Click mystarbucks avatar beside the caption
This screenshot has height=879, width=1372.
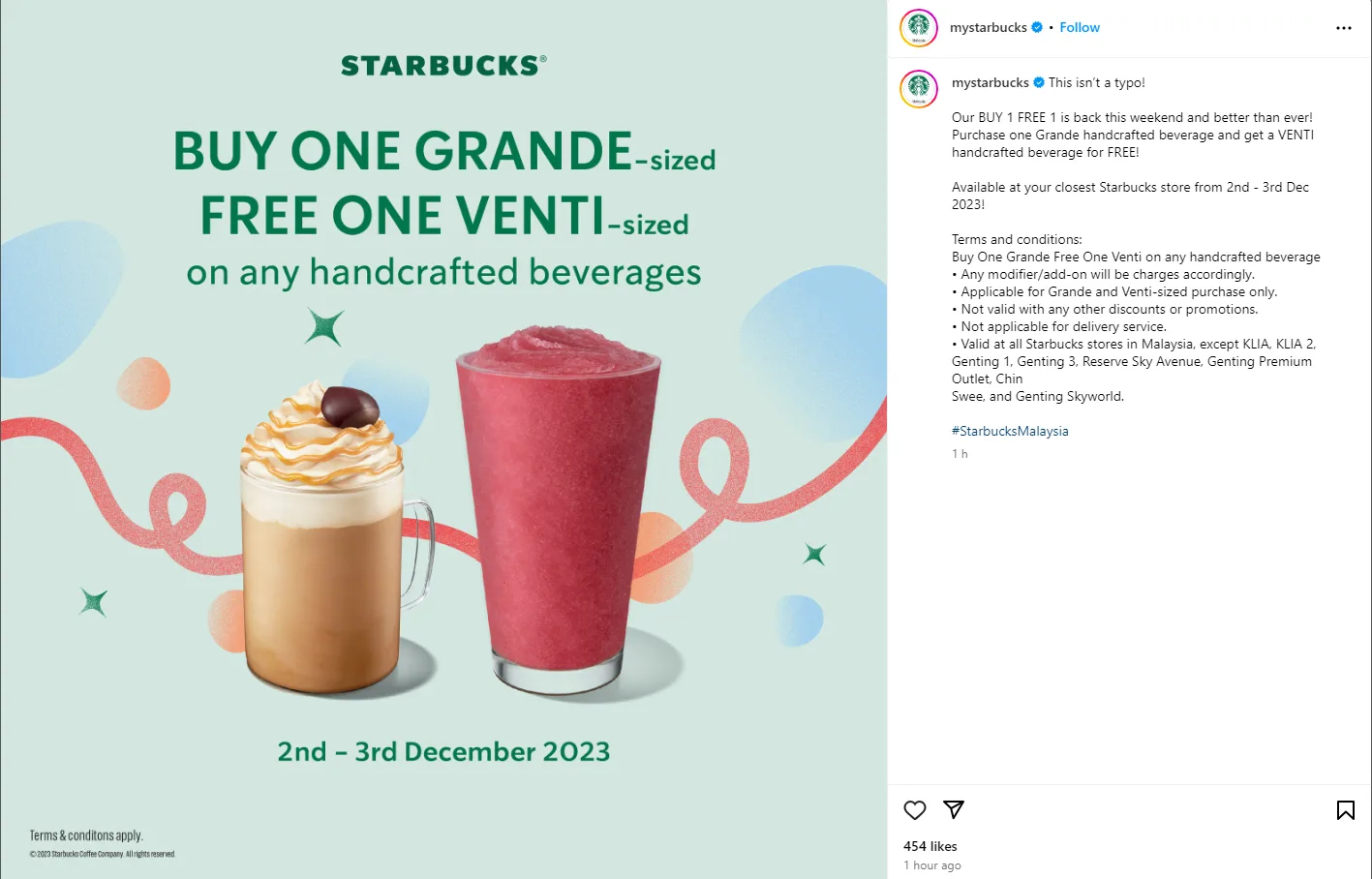[919, 89]
